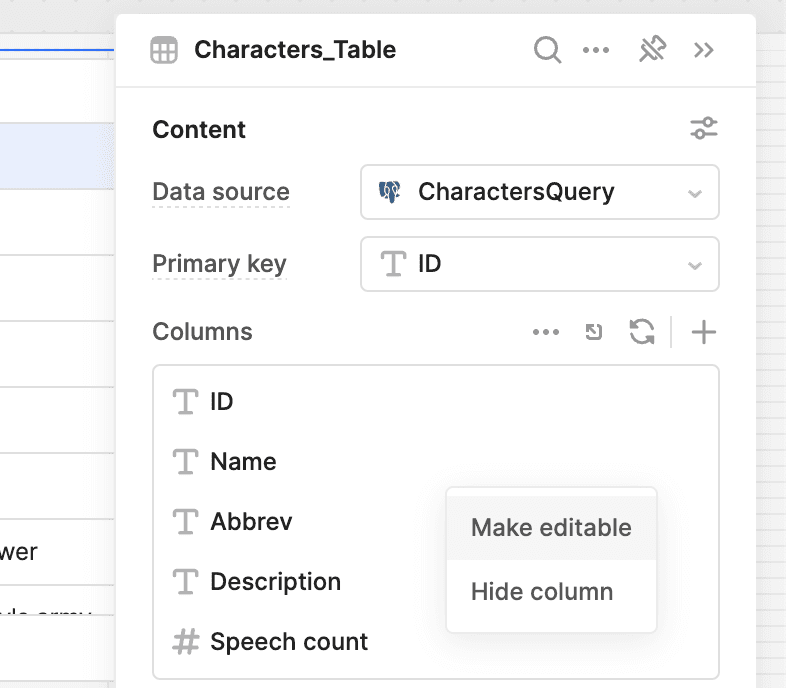Click the Speech count column entry
Image resolution: width=786 pixels, height=688 pixels.
coord(289,642)
